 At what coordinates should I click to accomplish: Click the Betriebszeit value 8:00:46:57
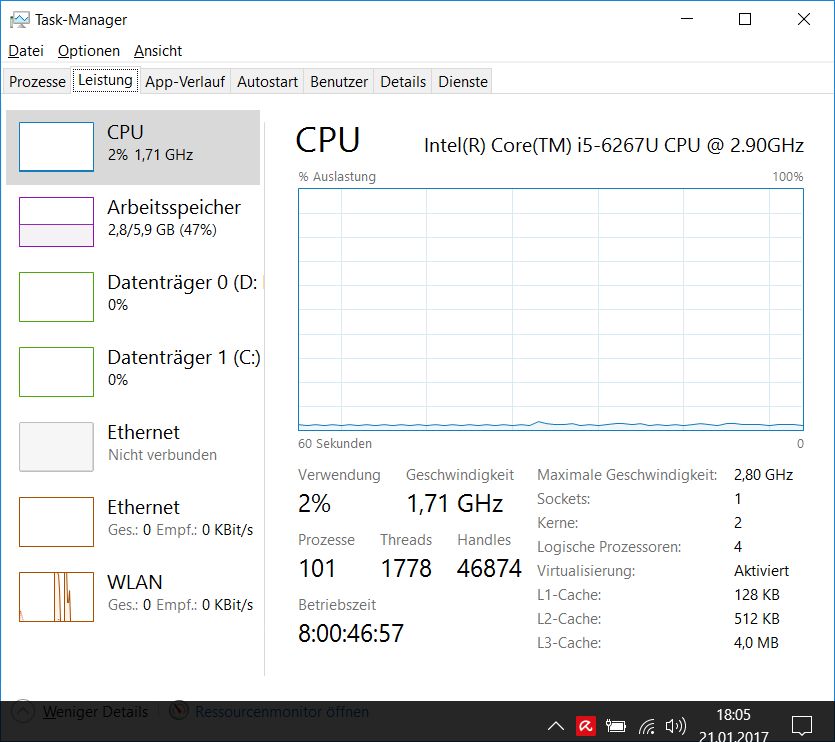[x=351, y=633]
